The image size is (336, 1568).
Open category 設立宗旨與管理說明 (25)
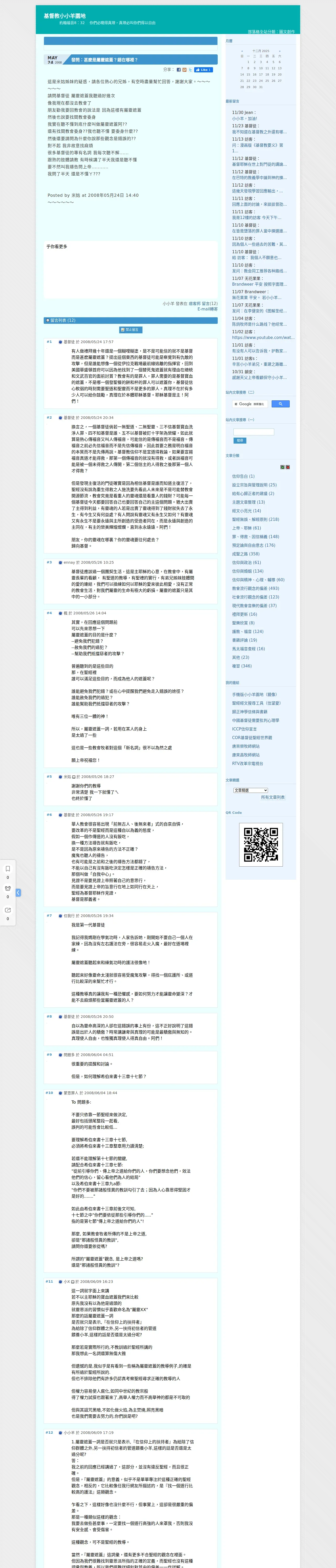254,485
